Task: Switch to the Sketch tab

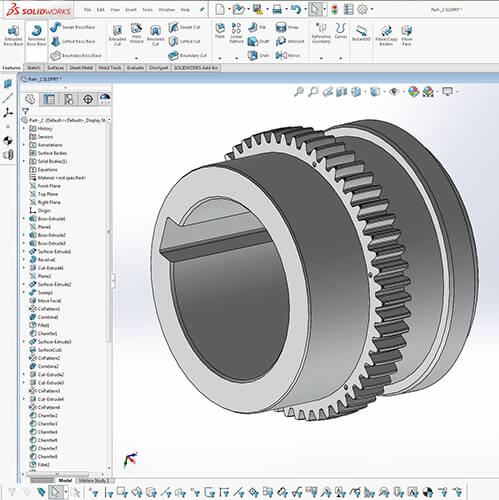Action: (33, 68)
